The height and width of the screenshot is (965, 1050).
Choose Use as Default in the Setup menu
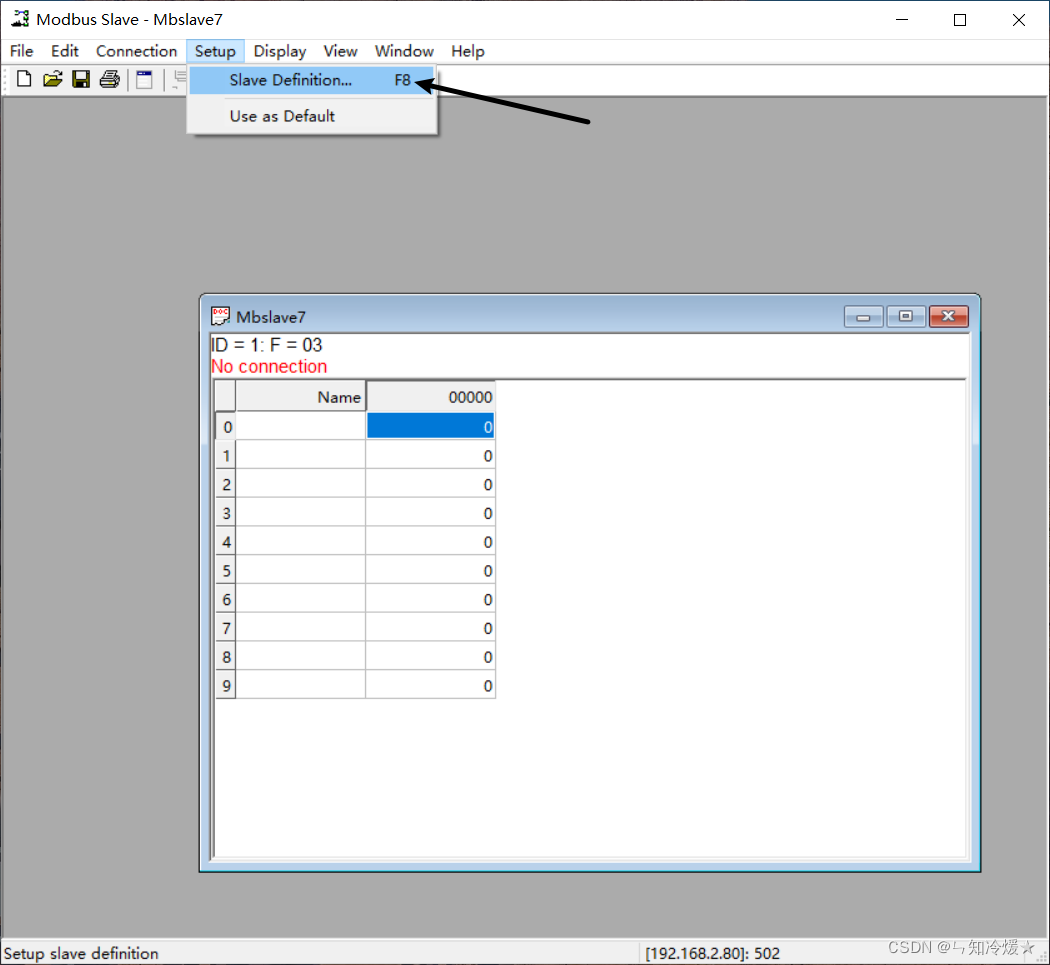pos(281,116)
